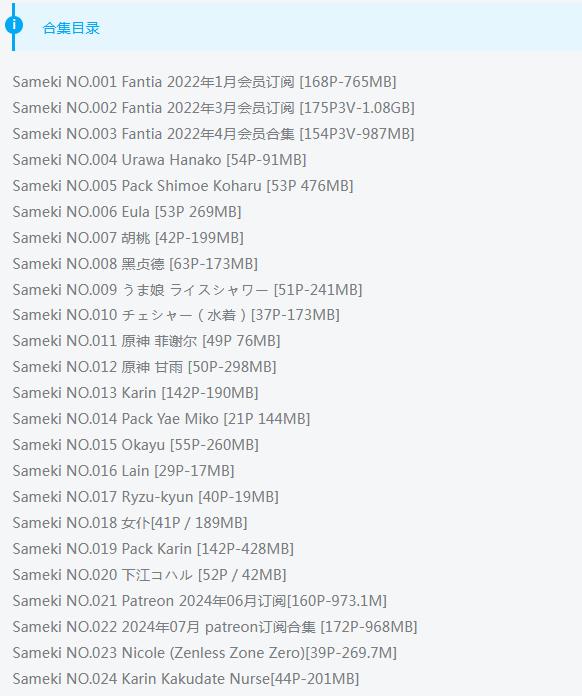
Task: Click the Sameki NO.015 Okayu entry
Action: [135, 445]
